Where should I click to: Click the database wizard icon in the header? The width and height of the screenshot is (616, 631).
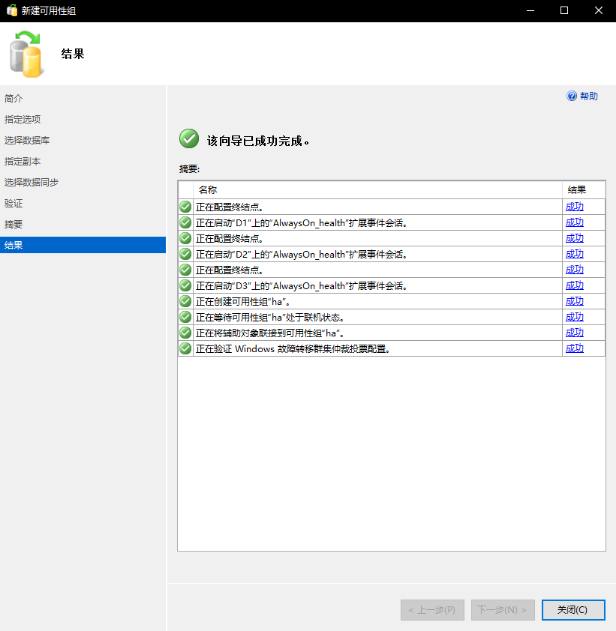(x=27, y=53)
